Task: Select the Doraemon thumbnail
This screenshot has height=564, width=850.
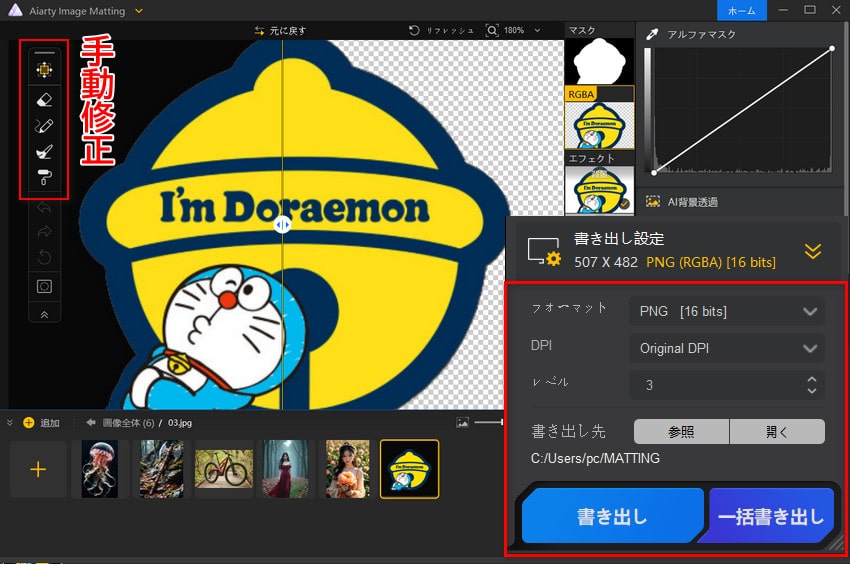Action: coord(410,469)
